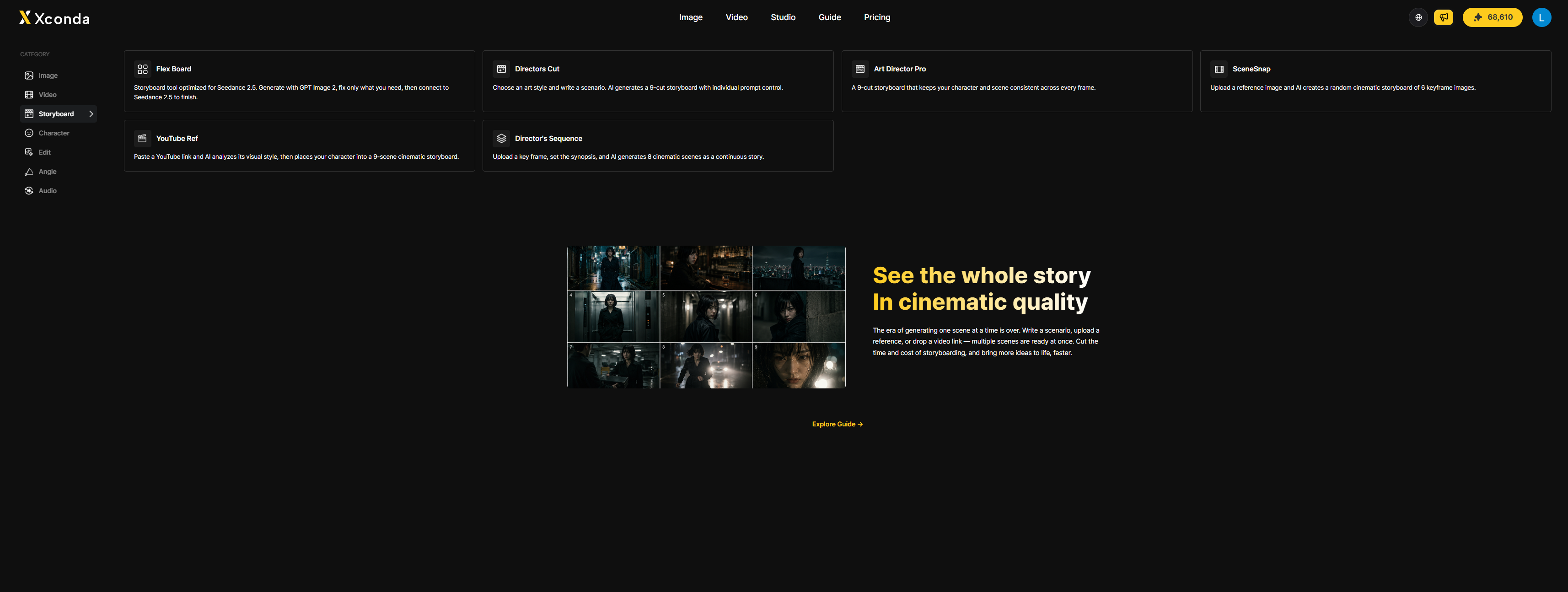This screenshot has width=1568, height=592.
Task: Follow the Explore Guide link
Action: pos(838,424)
